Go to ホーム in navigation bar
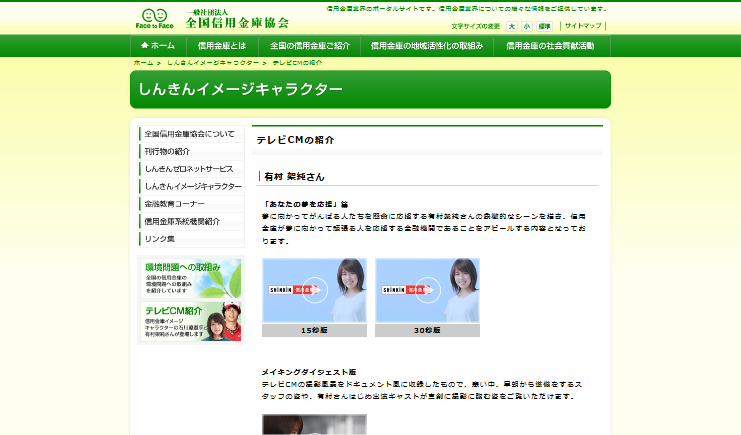The height and width of the screenshot is (435, 741). [x=158, y=46]
